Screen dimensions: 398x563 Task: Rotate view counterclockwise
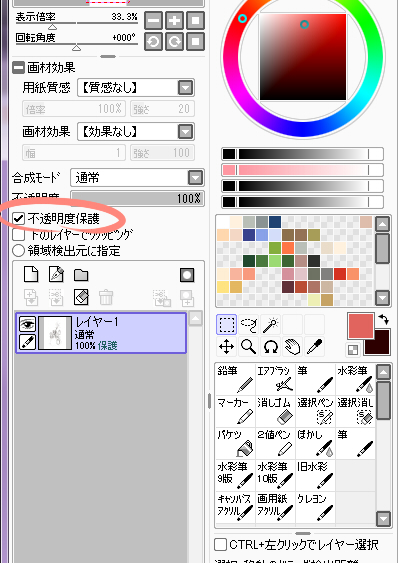click(x=153, y=41)
